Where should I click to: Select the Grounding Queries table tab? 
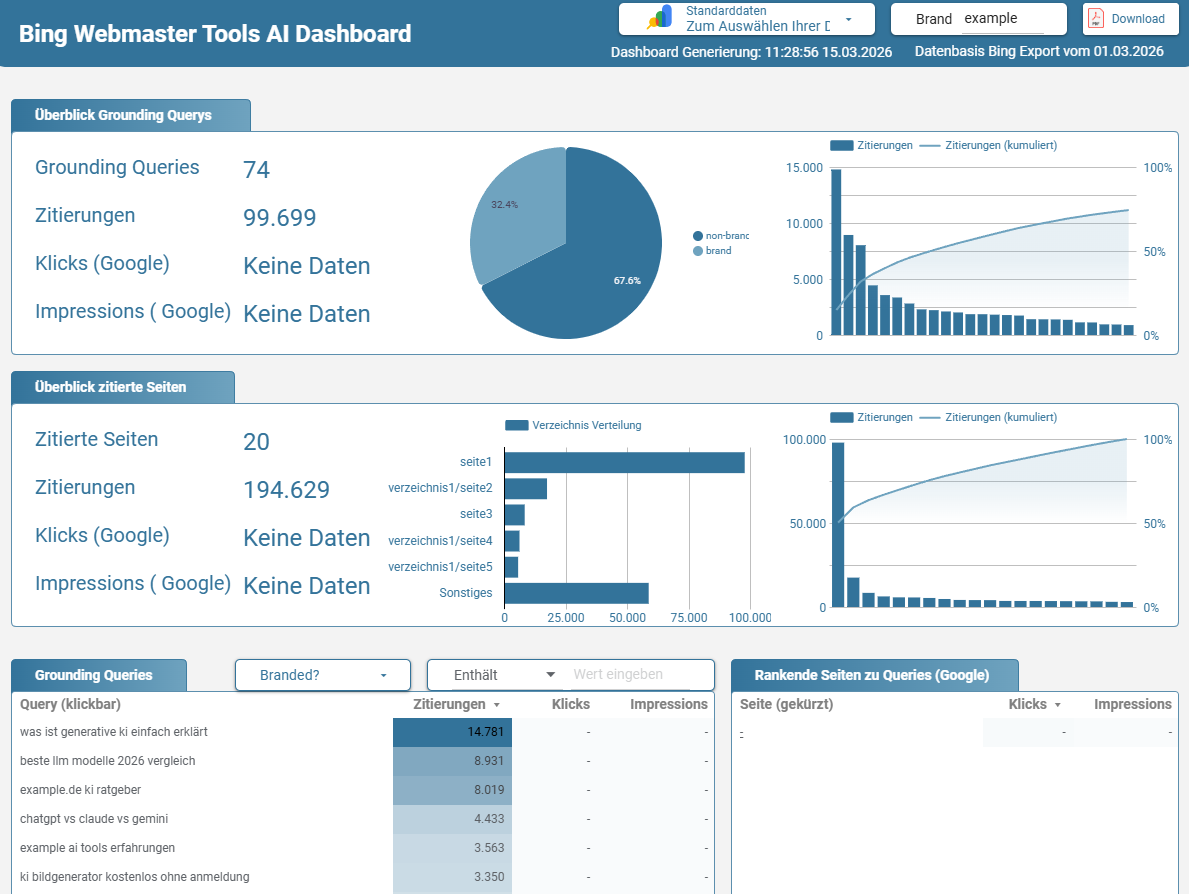coord(99,675)
